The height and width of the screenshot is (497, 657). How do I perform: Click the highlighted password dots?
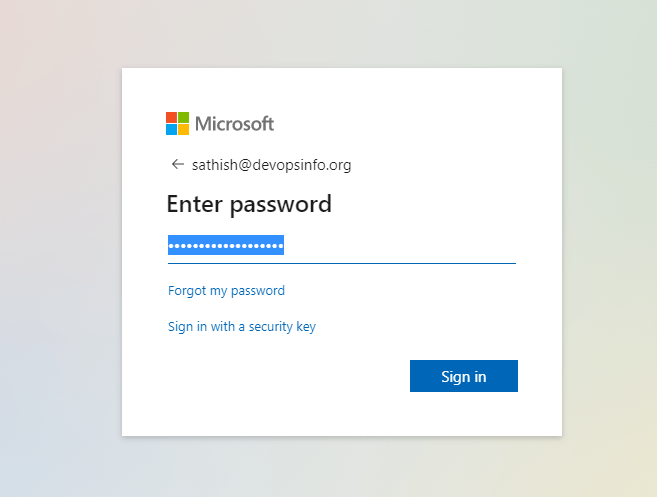tap(226, 246)
